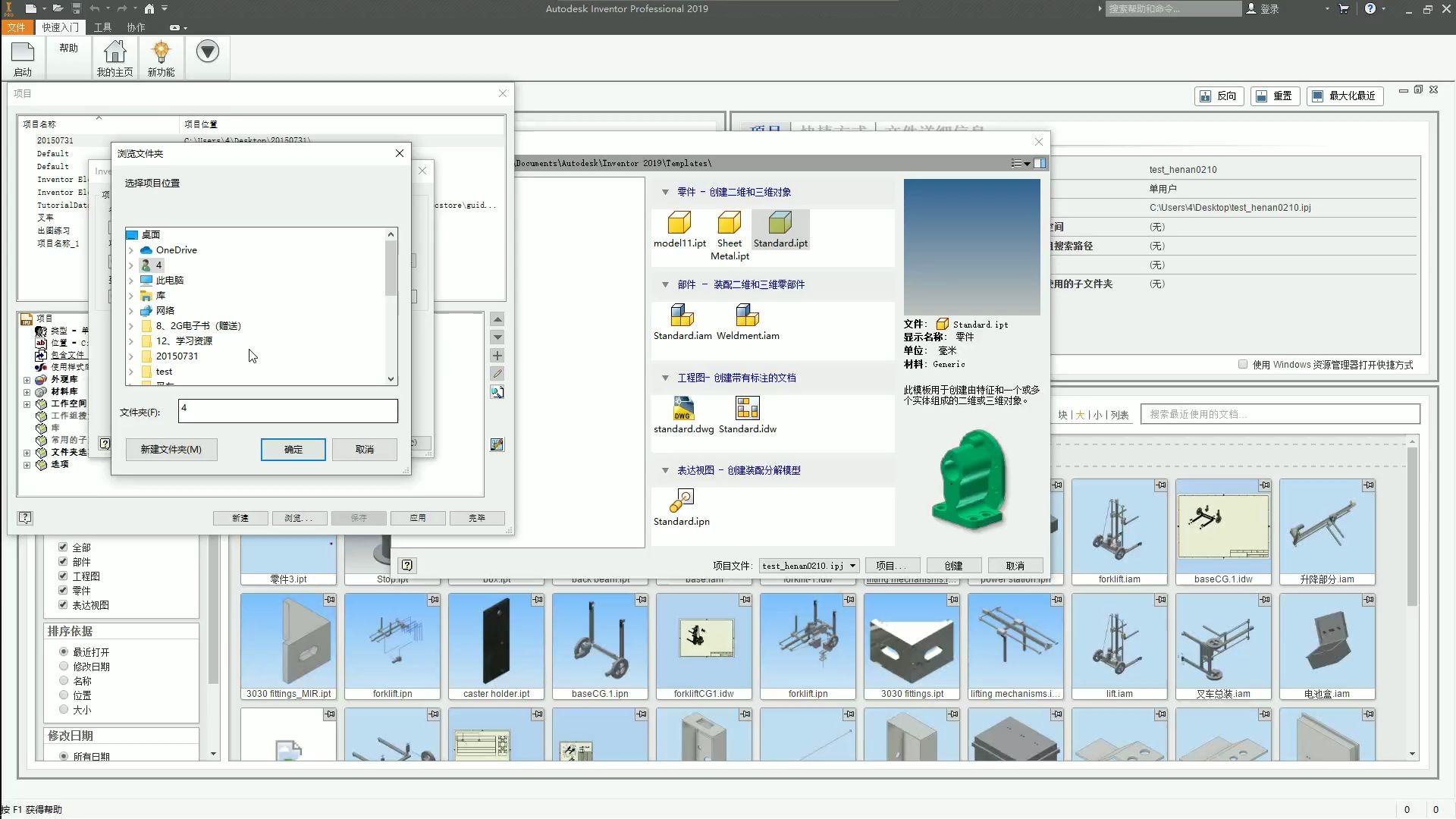Select the Standard.idw drawing template
The image size is (1456, 819).
tap(748, 416)
